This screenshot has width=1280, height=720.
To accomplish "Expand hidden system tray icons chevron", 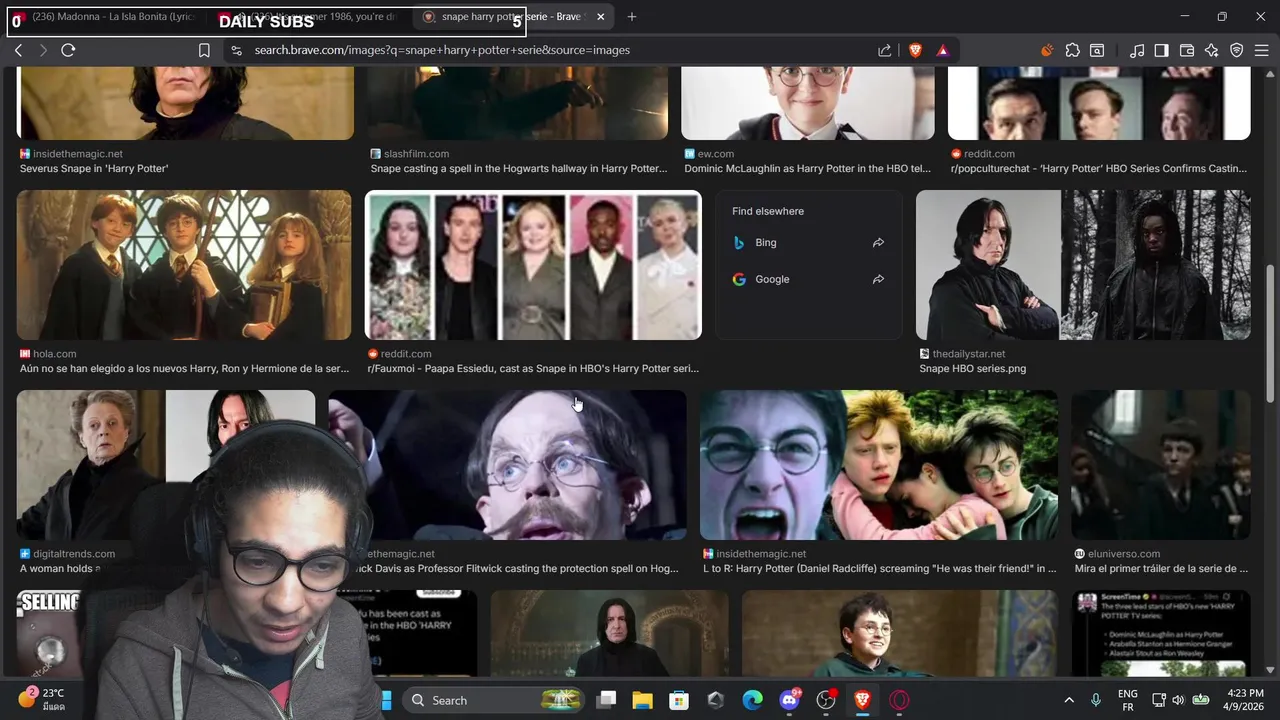I will coord(1069,700).
